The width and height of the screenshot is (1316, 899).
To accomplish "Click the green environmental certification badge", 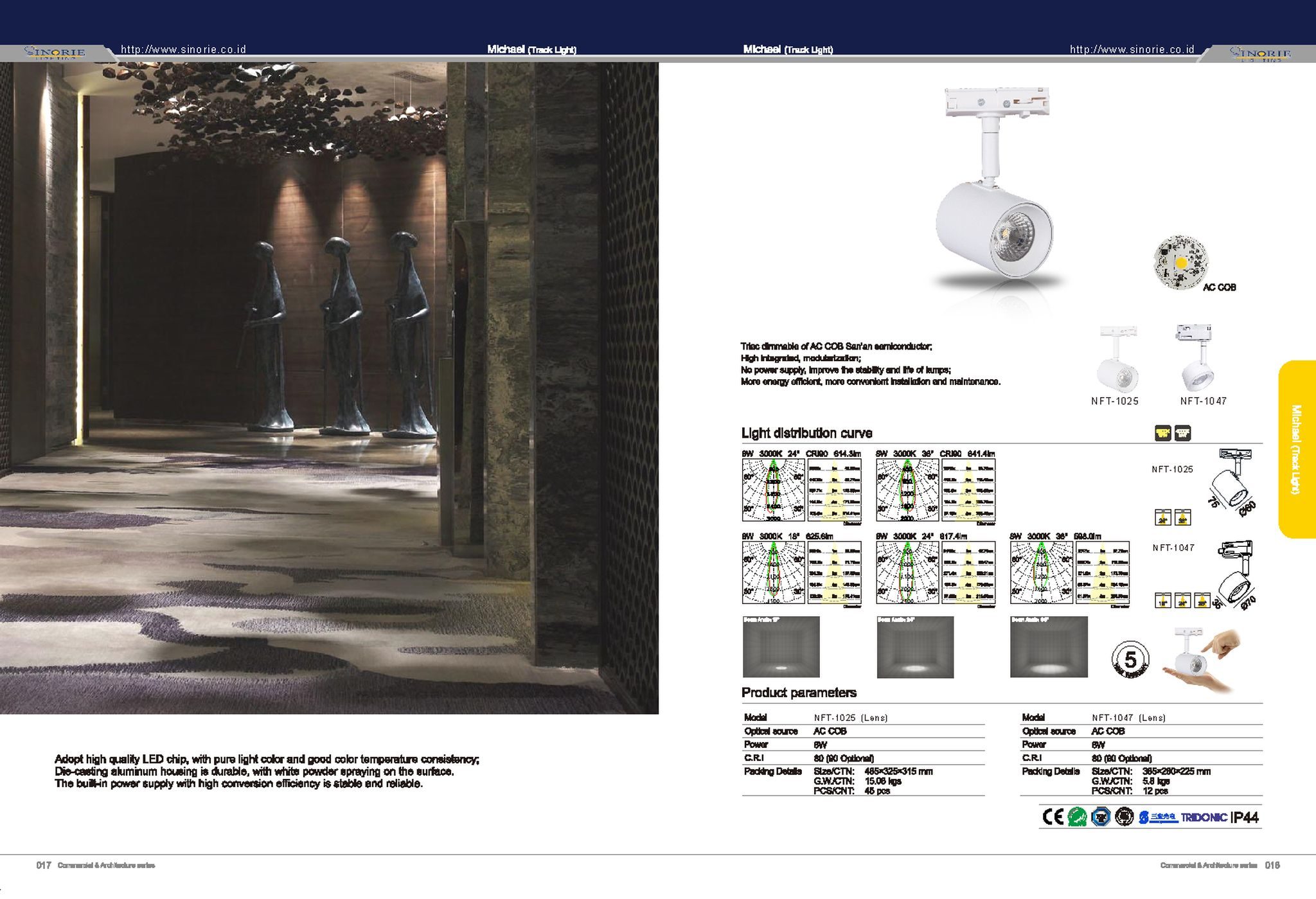I will (x=1077, y=817).
